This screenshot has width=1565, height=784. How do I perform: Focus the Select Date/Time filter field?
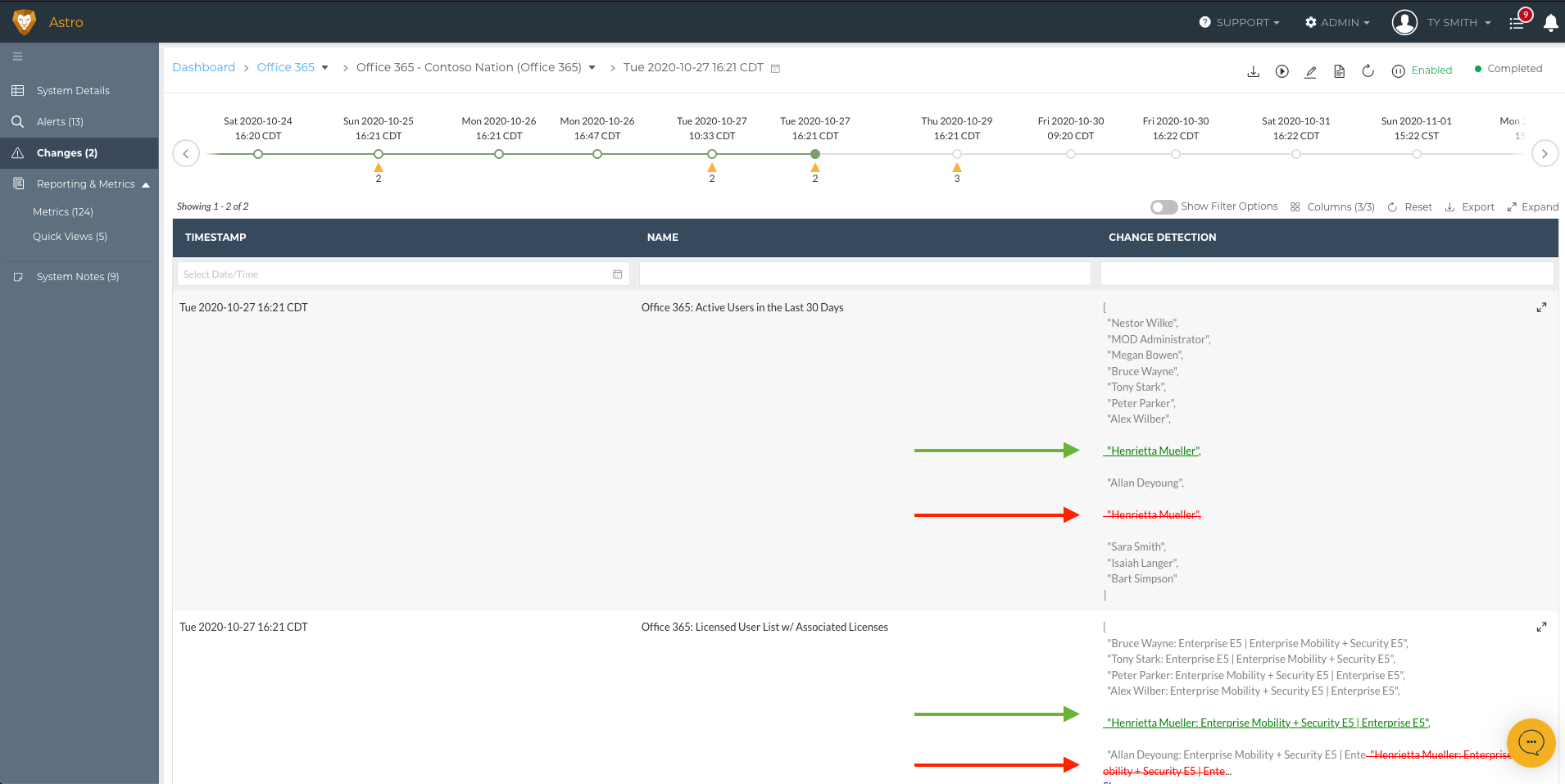[x=403, y=274]
